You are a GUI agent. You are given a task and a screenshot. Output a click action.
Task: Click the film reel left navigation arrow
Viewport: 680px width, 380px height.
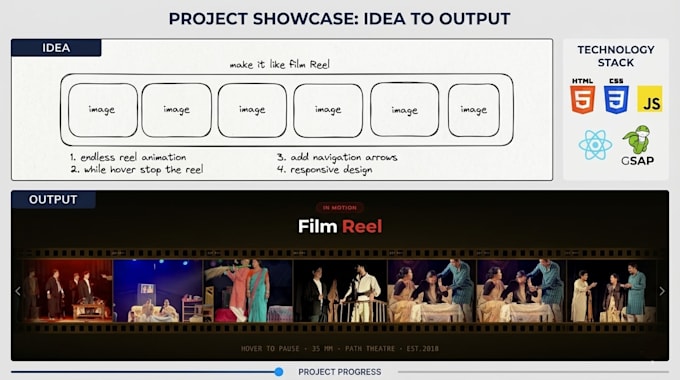18,291
